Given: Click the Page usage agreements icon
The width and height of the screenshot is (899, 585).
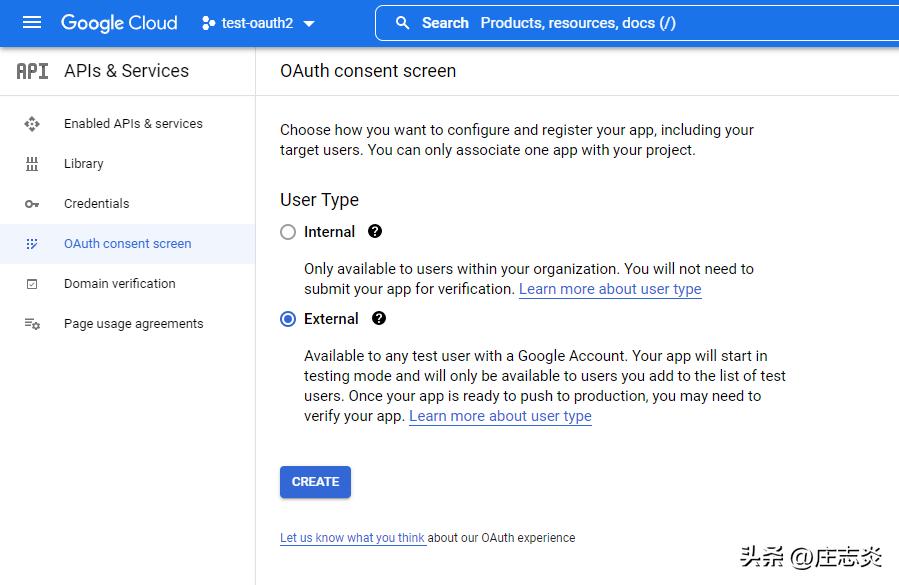Looking at the screenshot, I should [x=33, y=323].
